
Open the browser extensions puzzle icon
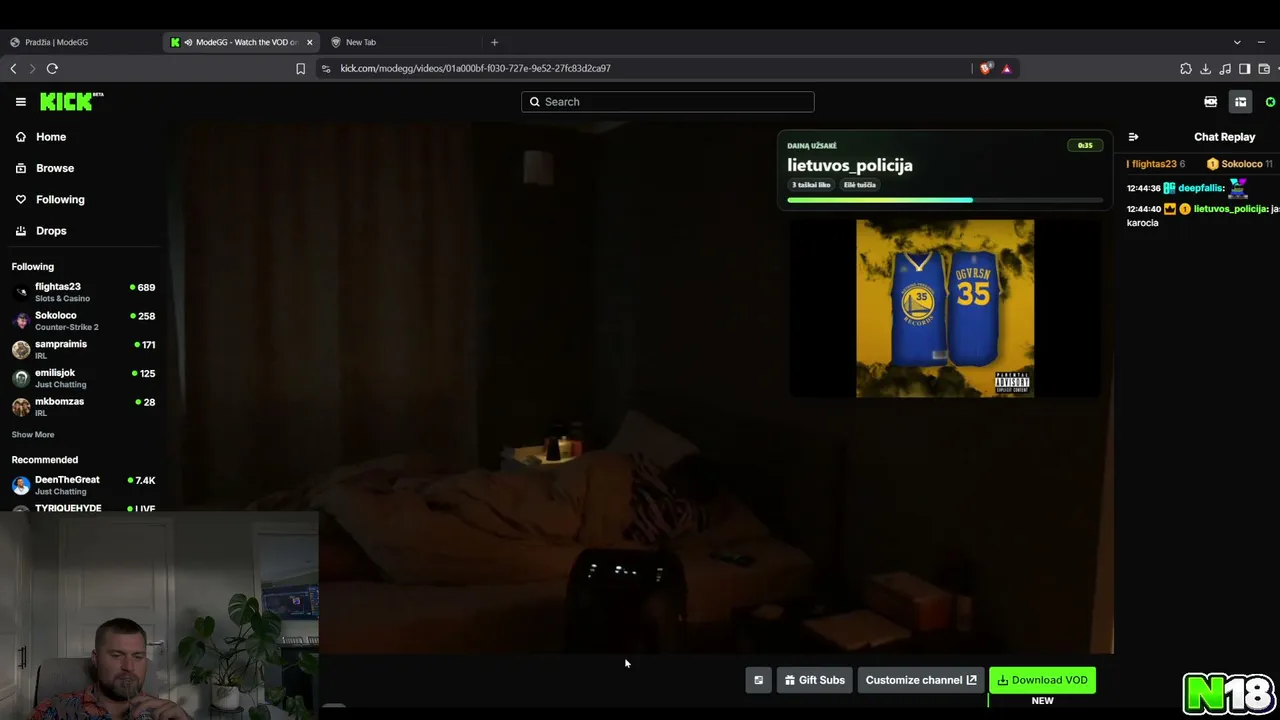pos(1186,69)
